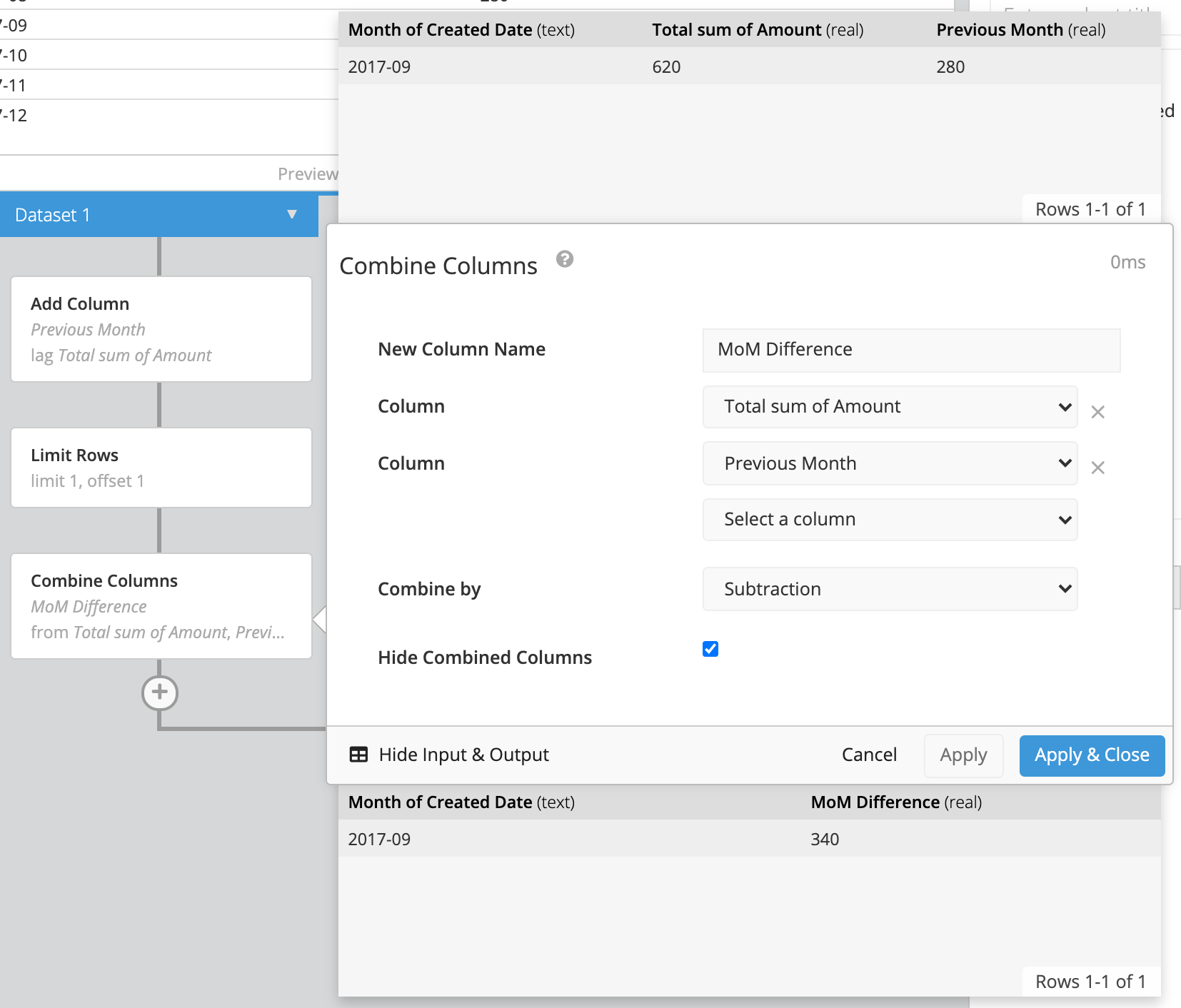Click the -12 row in background table
Viewport: 1181px width, 1008px height.
click(14, 116)
